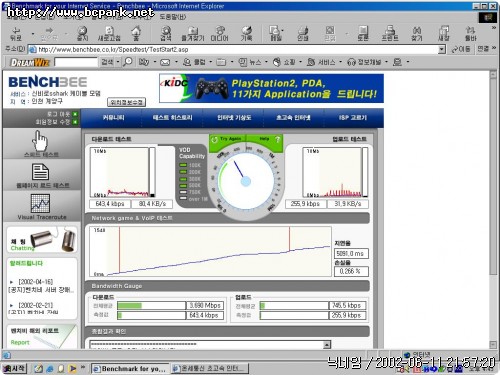
Task: Click the Stop toolbar icon
Action: (82, 34)
